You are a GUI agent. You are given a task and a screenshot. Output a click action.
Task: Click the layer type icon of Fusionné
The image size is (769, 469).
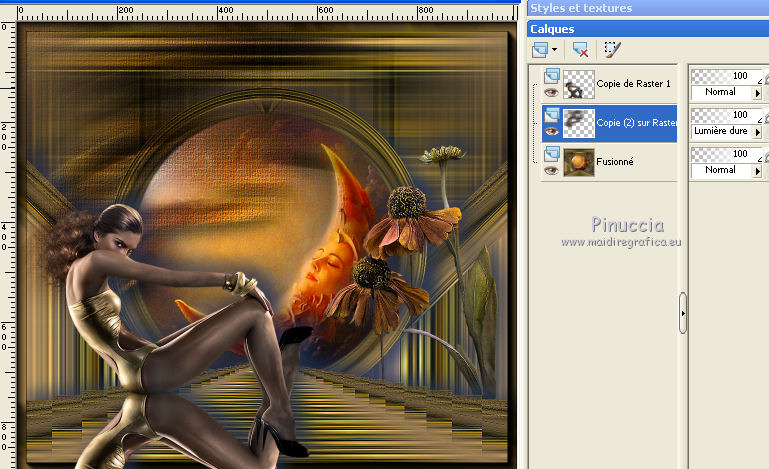pyautogui.click(x=552, y=153)
